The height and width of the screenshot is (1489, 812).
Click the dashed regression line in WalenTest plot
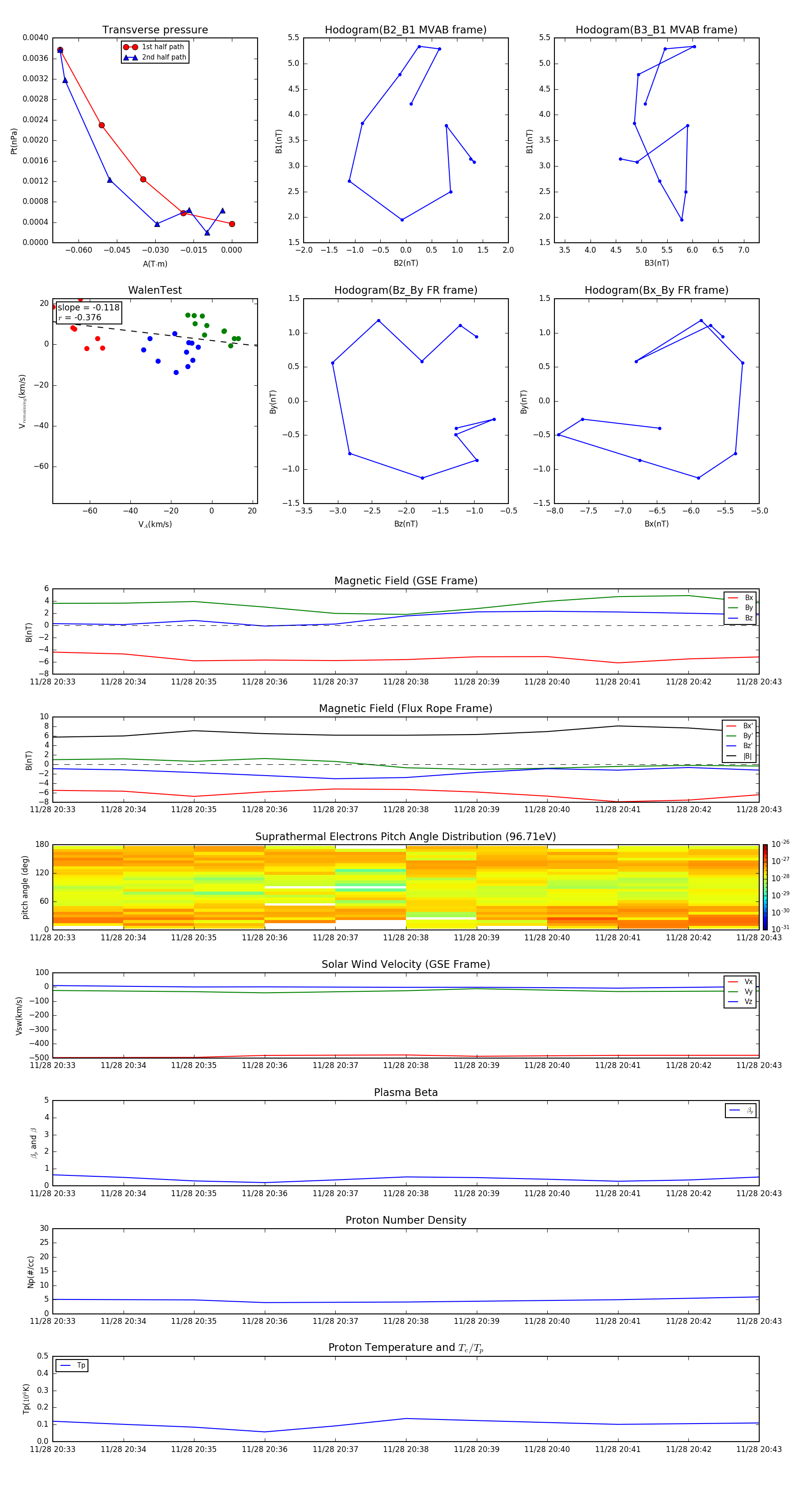pos(155,333)
